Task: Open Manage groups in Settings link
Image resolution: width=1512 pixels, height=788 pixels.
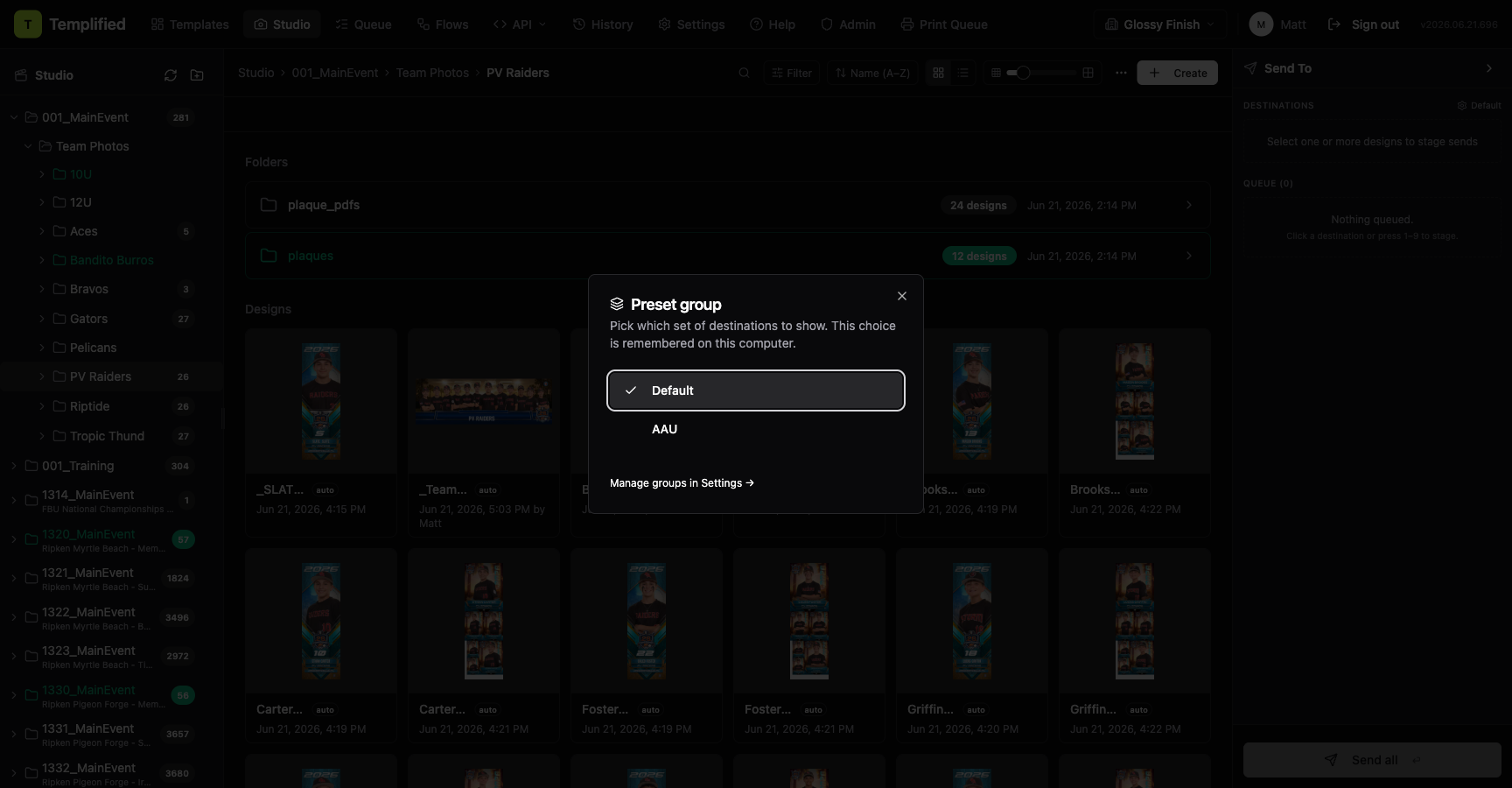Action: pyautogui.click(x=682, y=483)
